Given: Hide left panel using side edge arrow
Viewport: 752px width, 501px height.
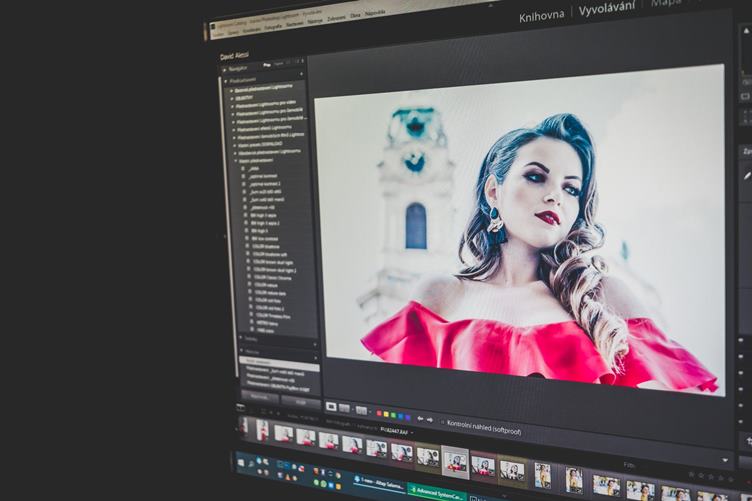Looking at the screenshot, I should point(225,236).
